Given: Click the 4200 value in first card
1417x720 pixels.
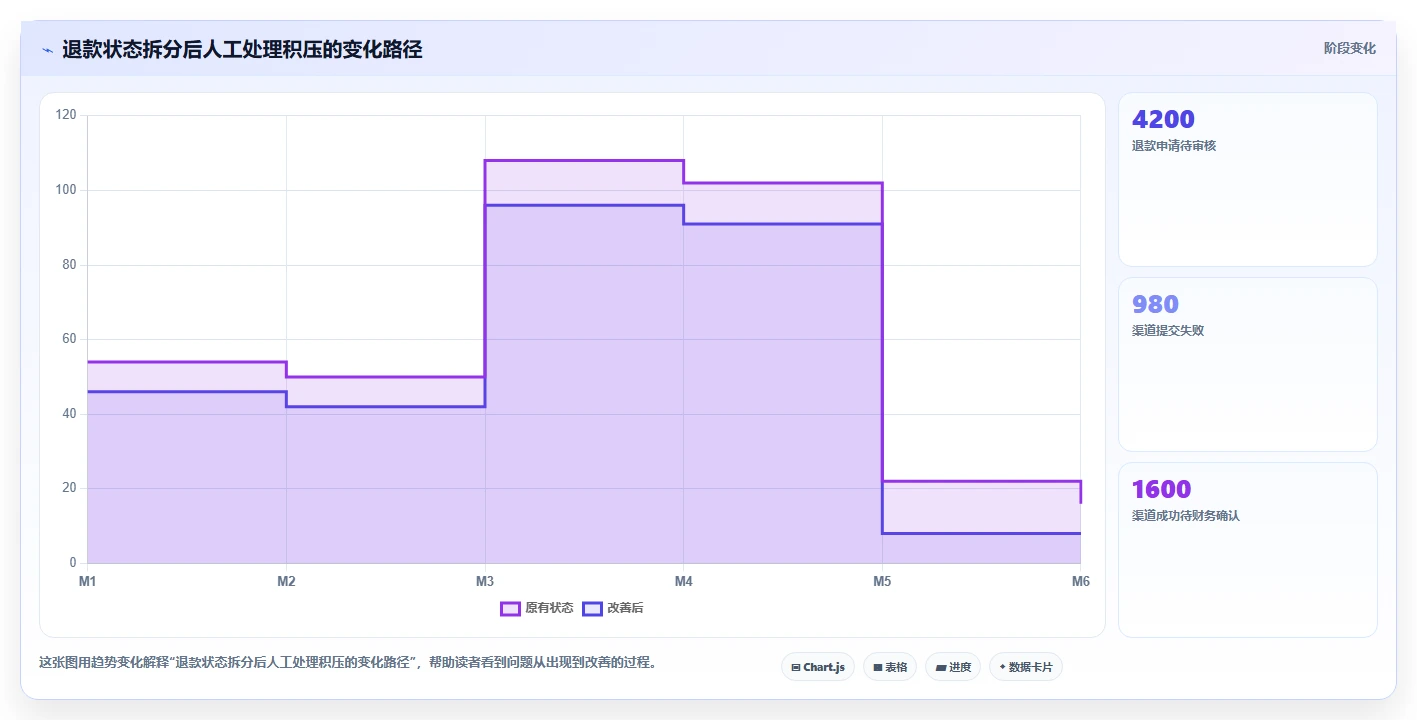Looking at the screenshot, I should tap(1163, 119).
